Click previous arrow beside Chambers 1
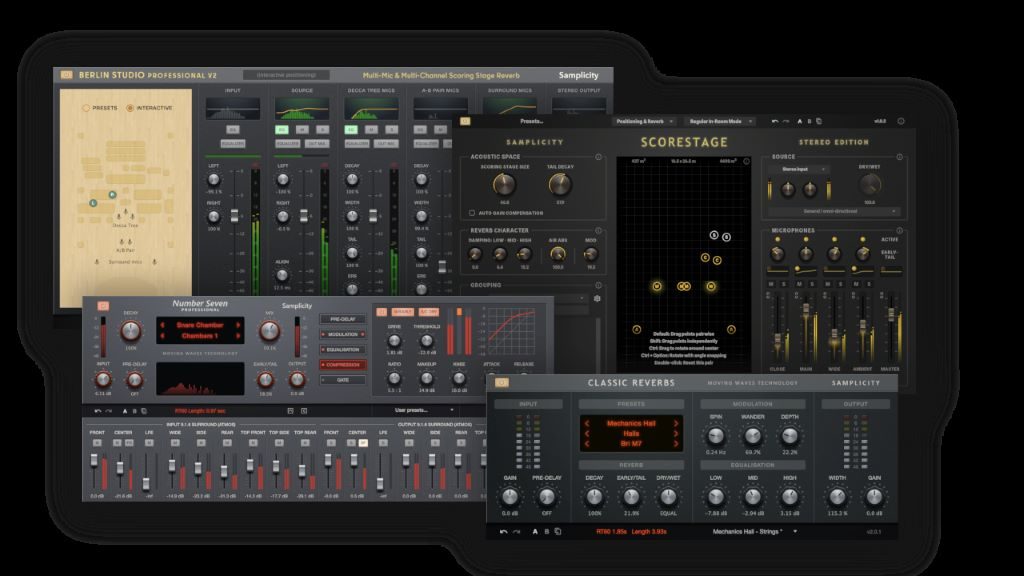Viewport: 1024px width, 576px height. (x=163, y=336)
